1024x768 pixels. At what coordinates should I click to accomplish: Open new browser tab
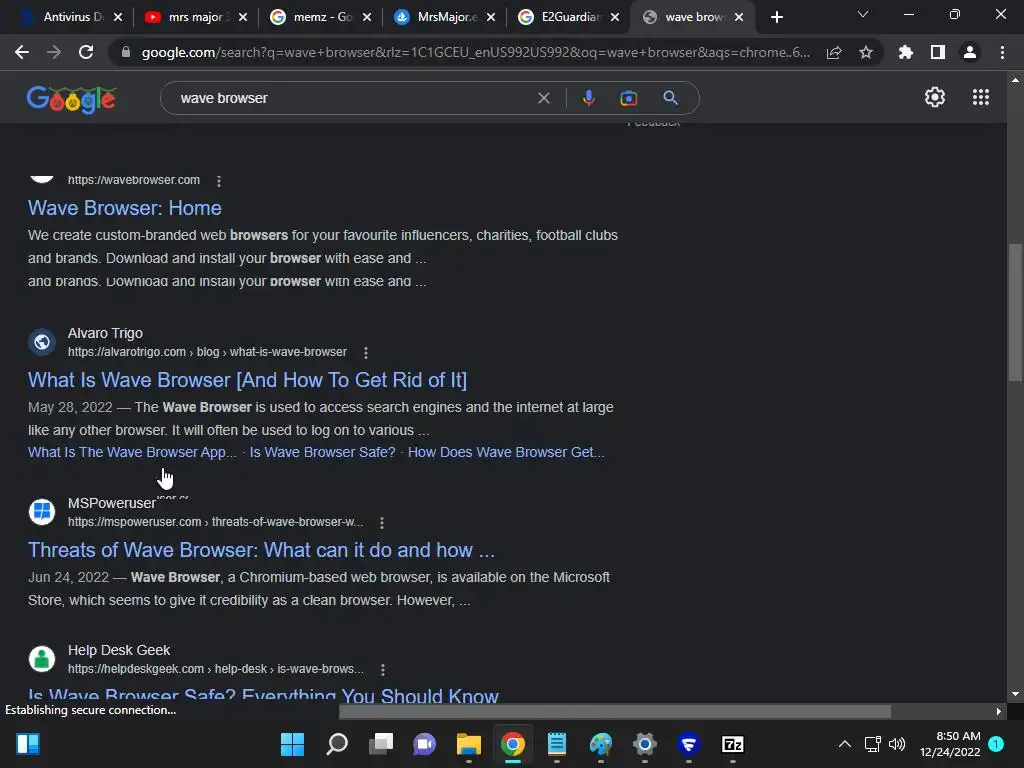tap(776, 18)
